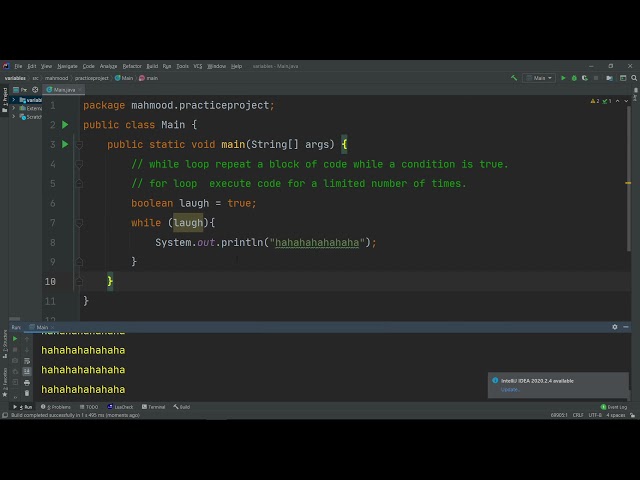Screen dimensions: 640x480
Task: Click the Build Project hammer icon
Action: [514, 78]
